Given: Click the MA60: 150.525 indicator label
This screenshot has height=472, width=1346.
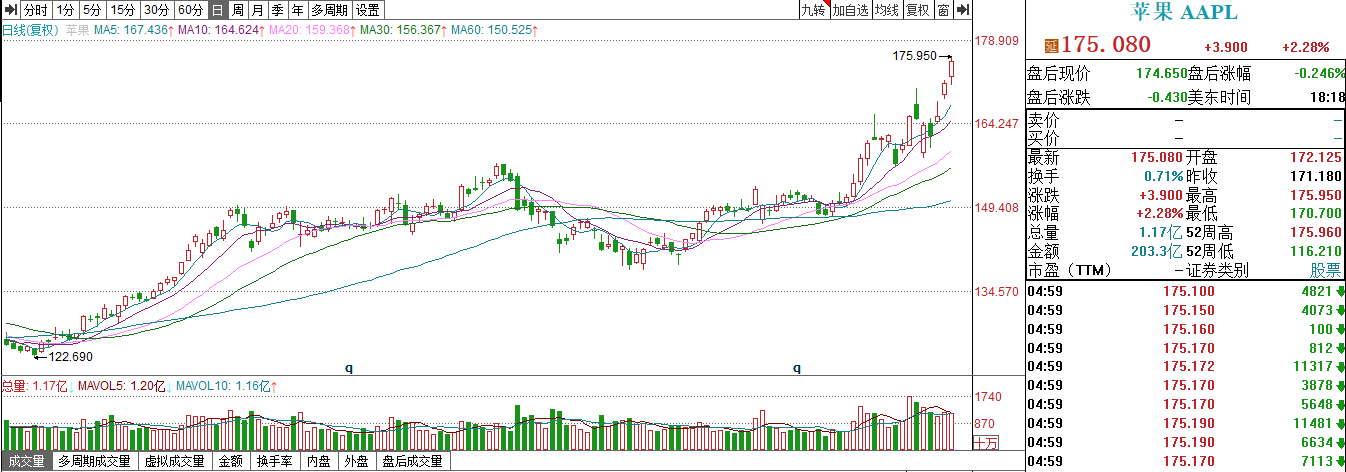Looking at the screenshot, I should tap(494, 31).
